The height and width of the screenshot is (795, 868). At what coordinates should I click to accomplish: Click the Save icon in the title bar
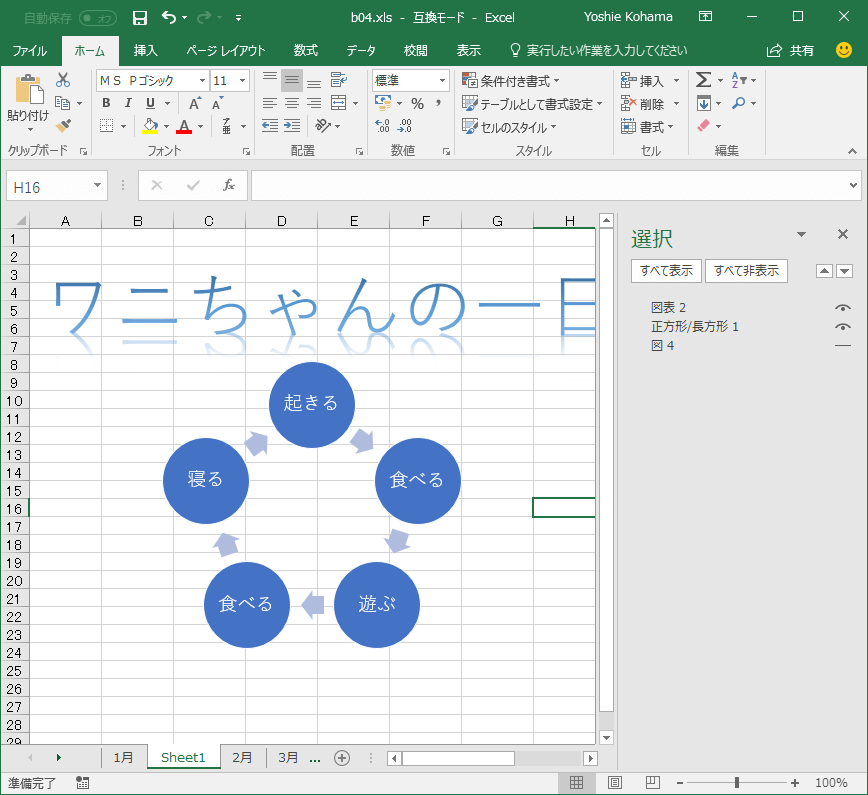[140, 18]
